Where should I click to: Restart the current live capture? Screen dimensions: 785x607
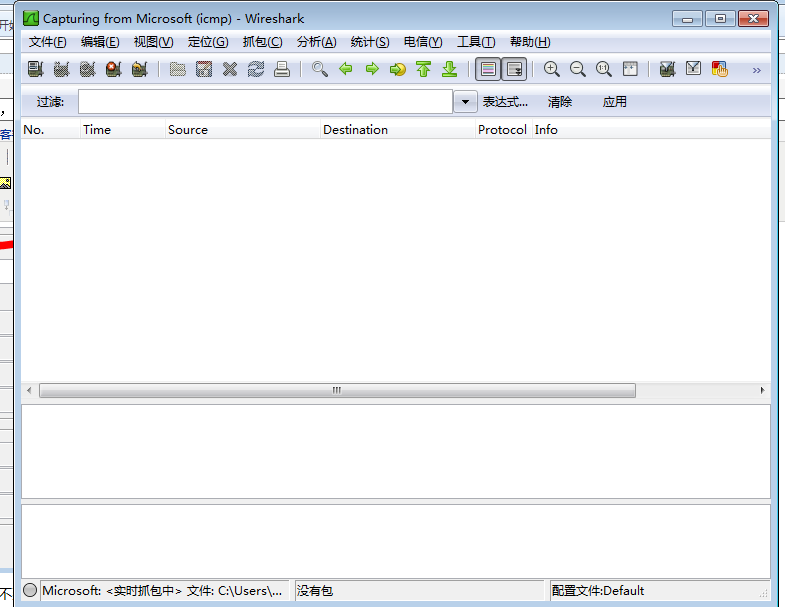pos(139,69)
